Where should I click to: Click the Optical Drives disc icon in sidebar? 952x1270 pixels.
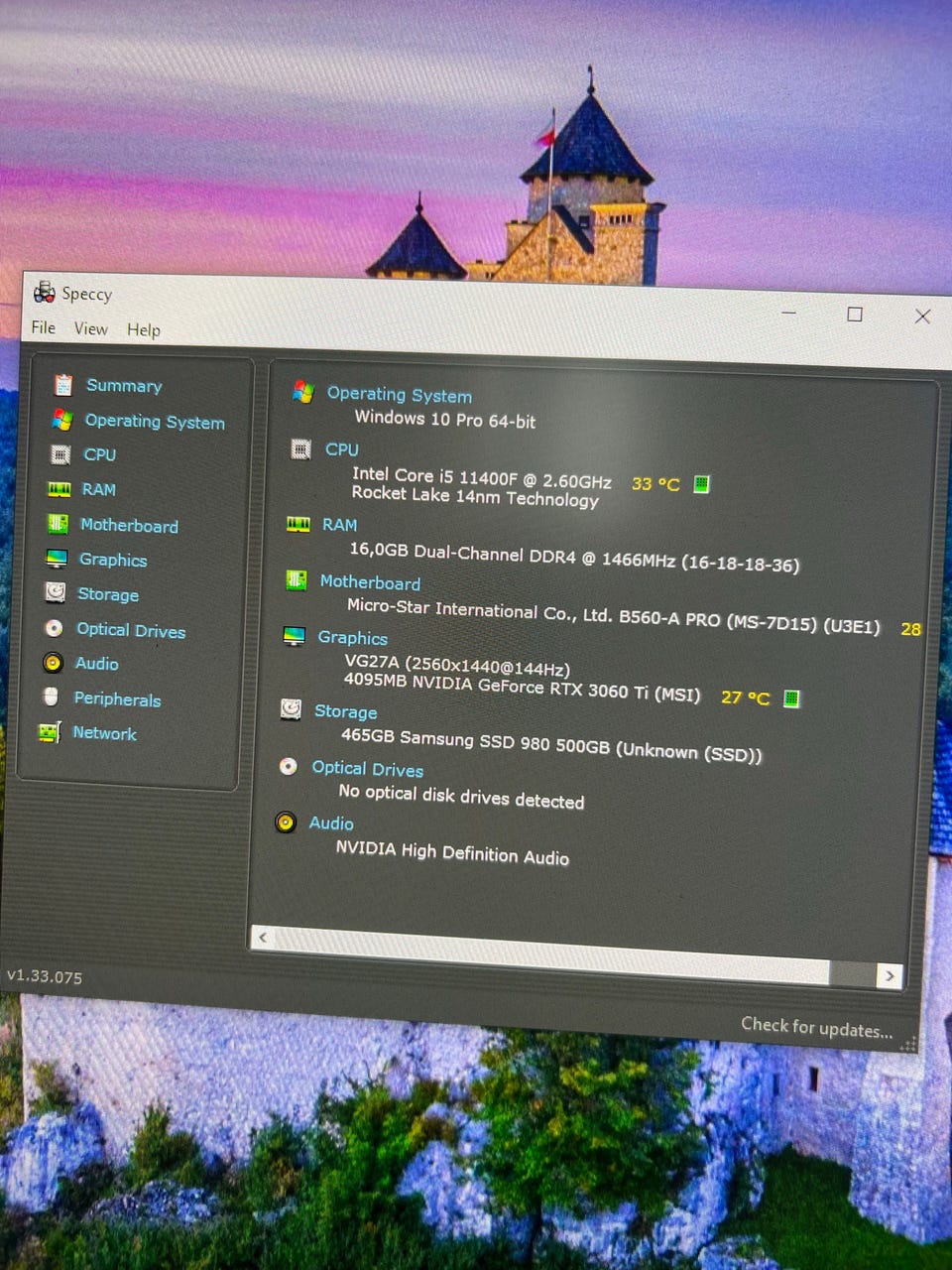55,628
